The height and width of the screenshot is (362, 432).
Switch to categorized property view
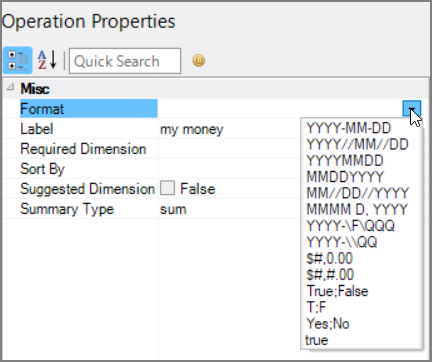(18, 60)
